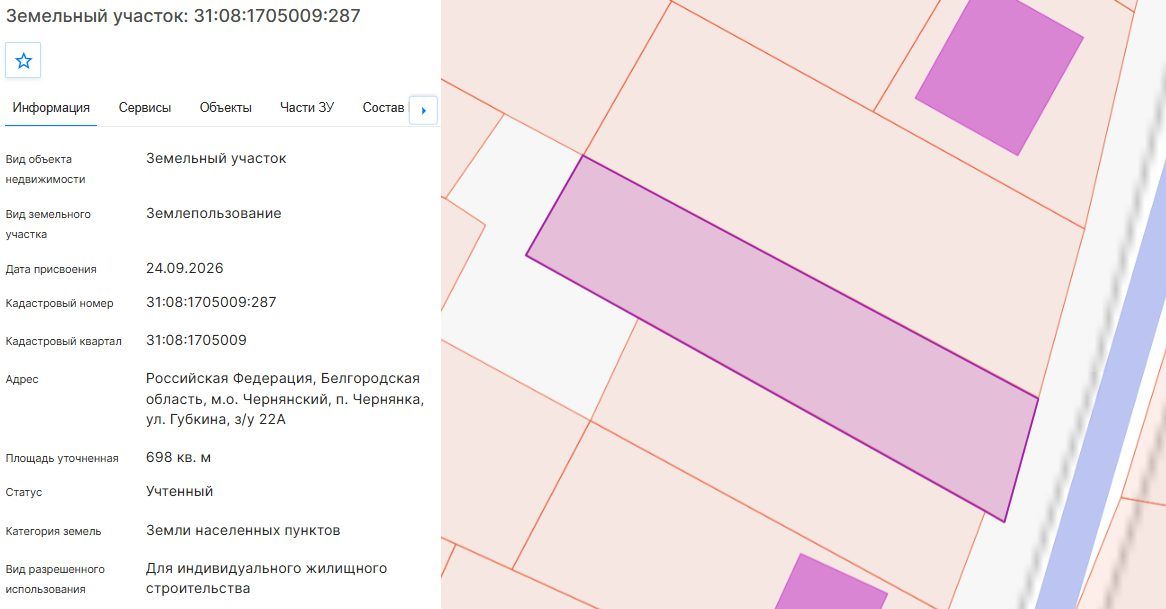Select the Для индивидуального жилищного строительства value

click(x=266, y=579)
